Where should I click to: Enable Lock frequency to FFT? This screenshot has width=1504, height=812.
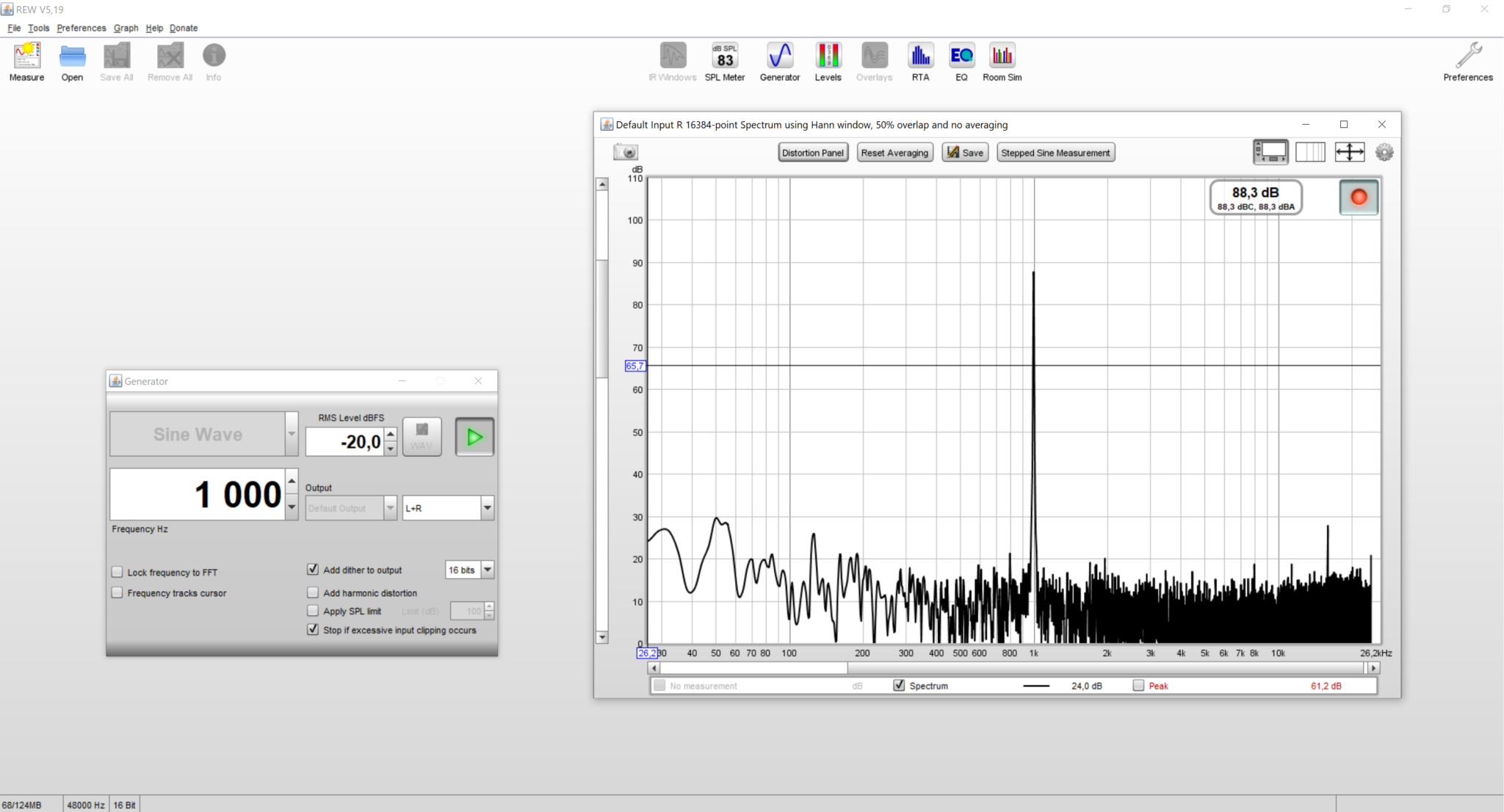[x=117, y=571]
